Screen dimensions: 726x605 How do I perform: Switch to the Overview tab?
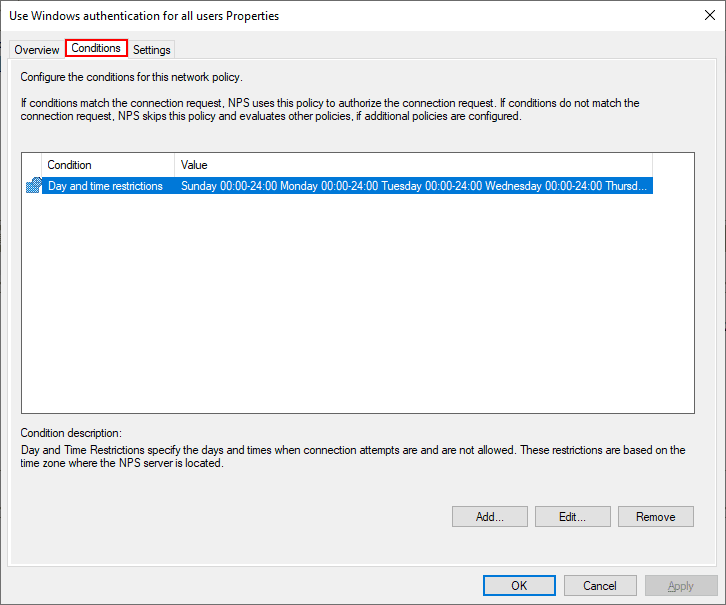coord(37,50)
